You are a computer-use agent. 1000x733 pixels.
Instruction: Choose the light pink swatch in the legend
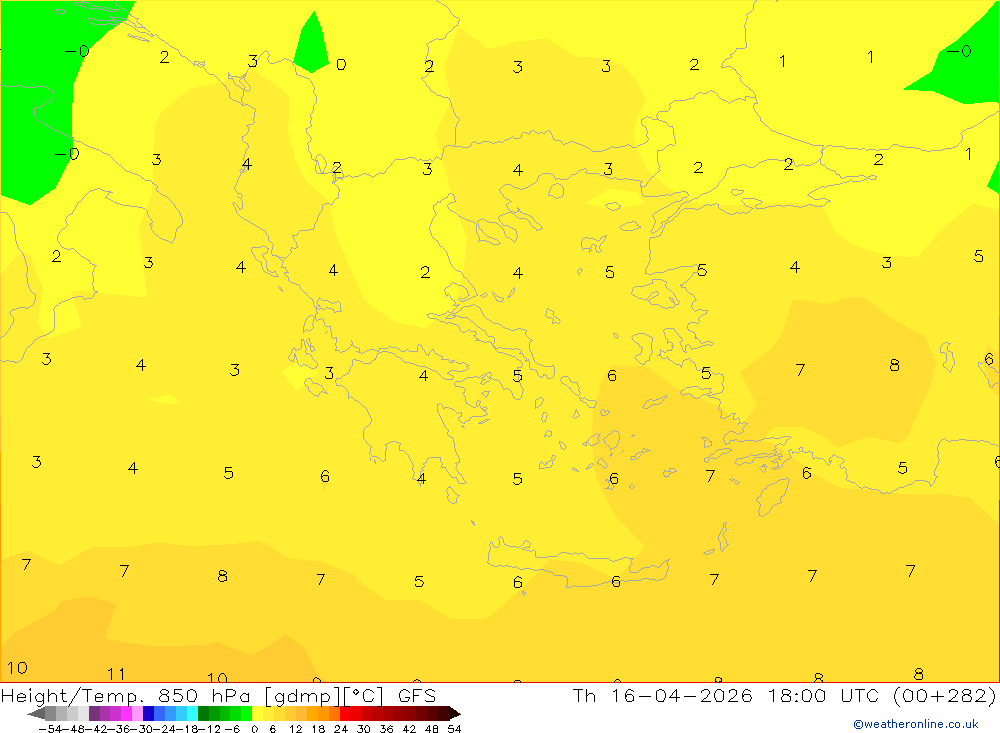pyautogui.click(x=137, y=713)
